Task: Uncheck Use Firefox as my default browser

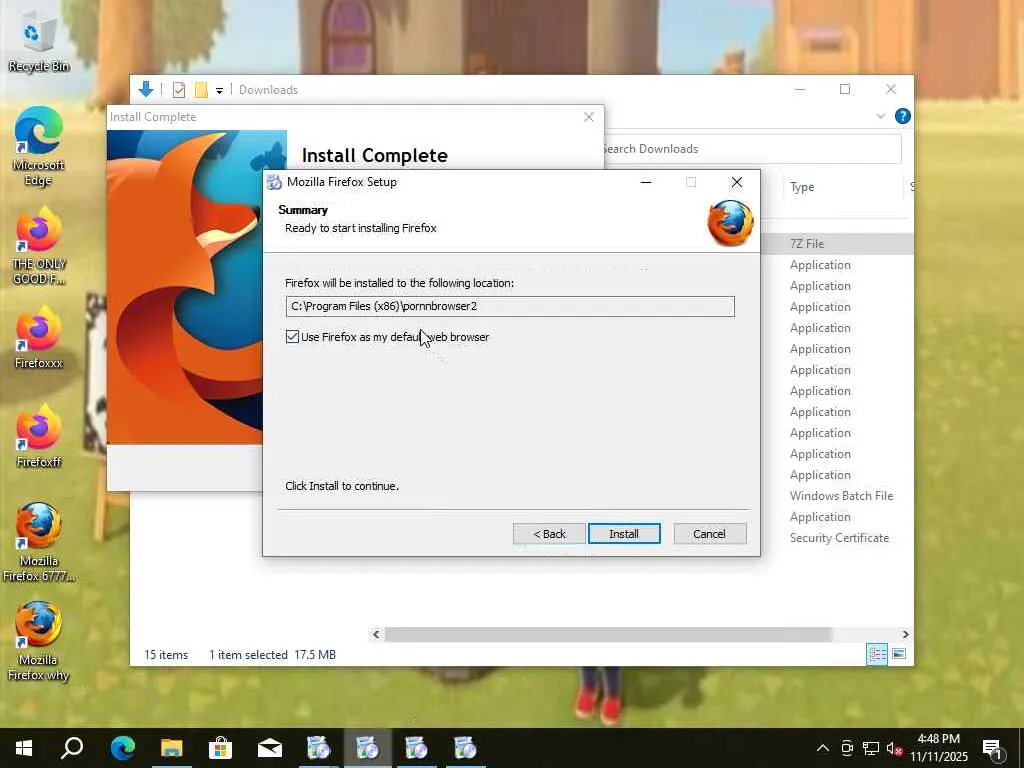Action: pyautogui.click(x=292, y=337)
